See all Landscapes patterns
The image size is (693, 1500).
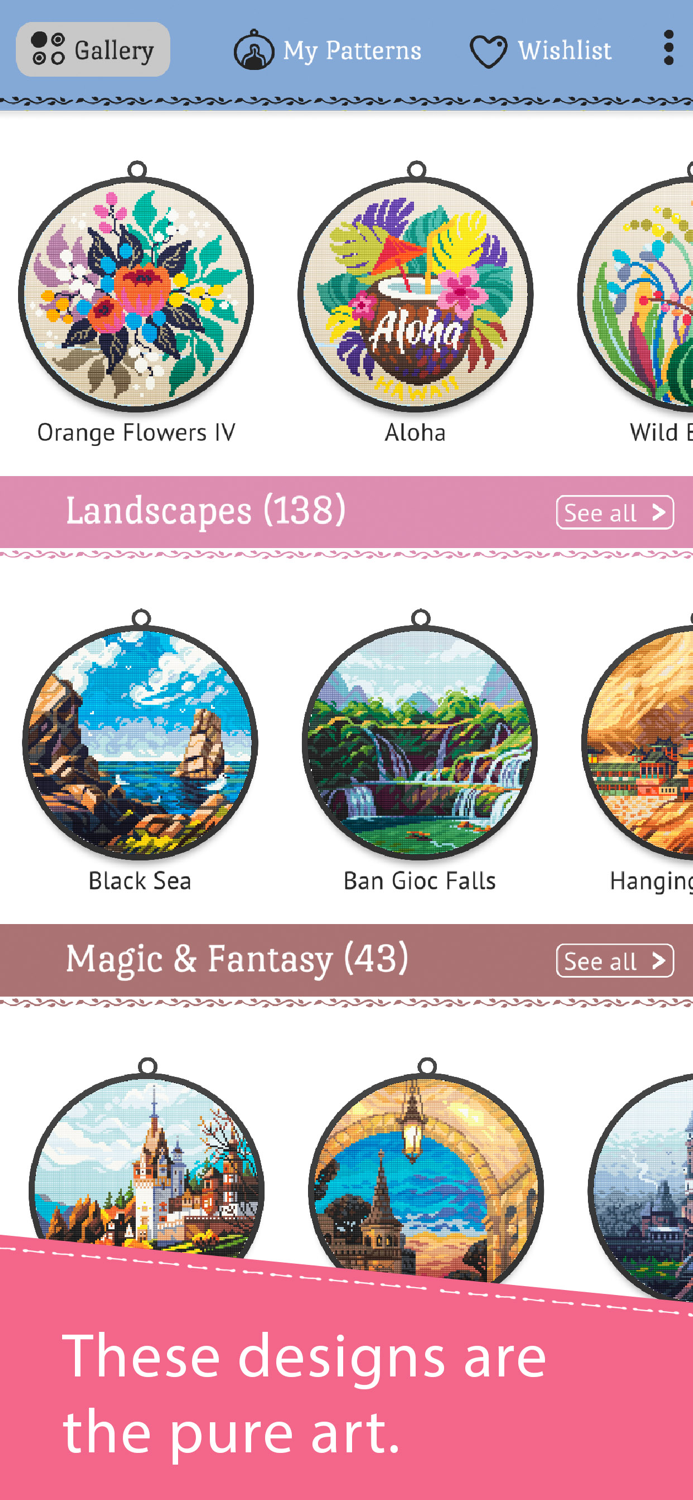[x=615, y=512]
